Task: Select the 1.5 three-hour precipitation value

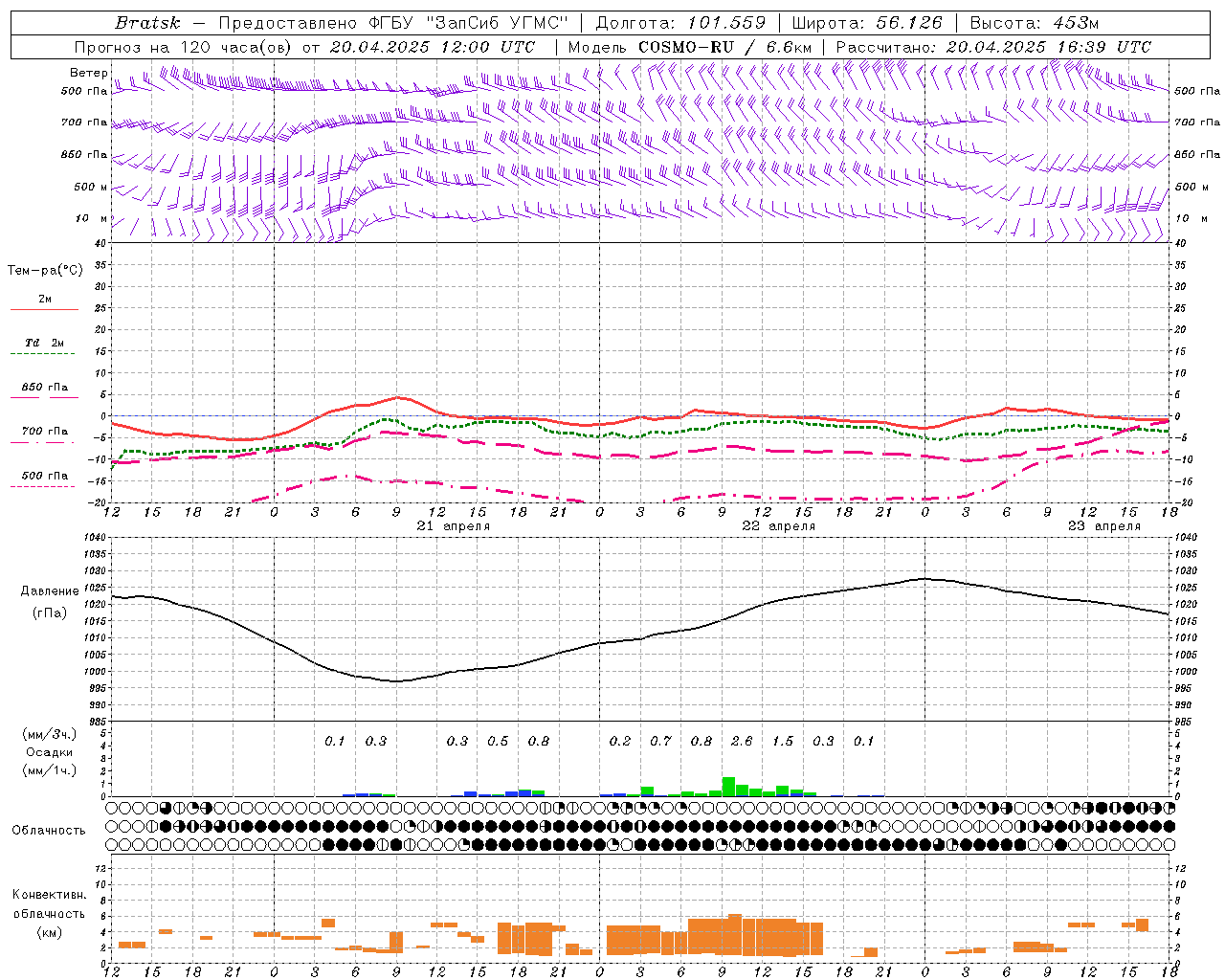Action: pyautogui.click(x=783, y=741)
